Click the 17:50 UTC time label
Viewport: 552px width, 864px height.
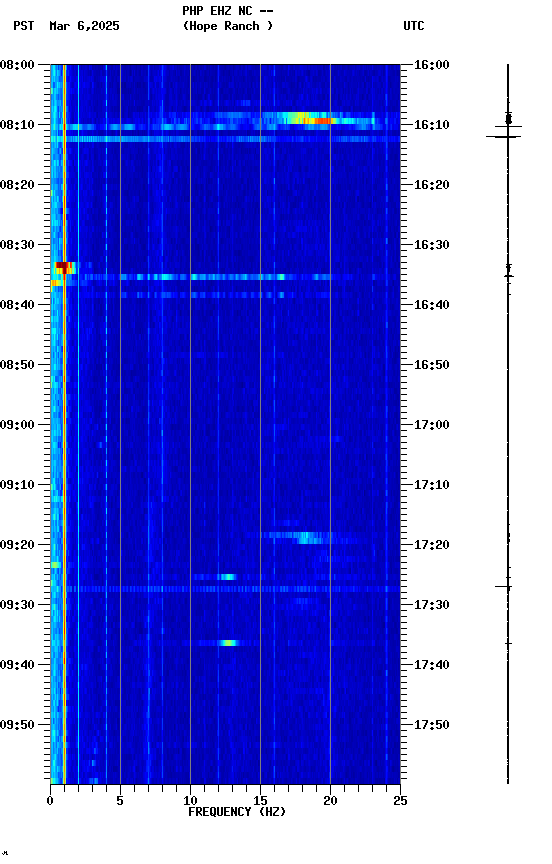pyautogui.click(x=431, y=725)
